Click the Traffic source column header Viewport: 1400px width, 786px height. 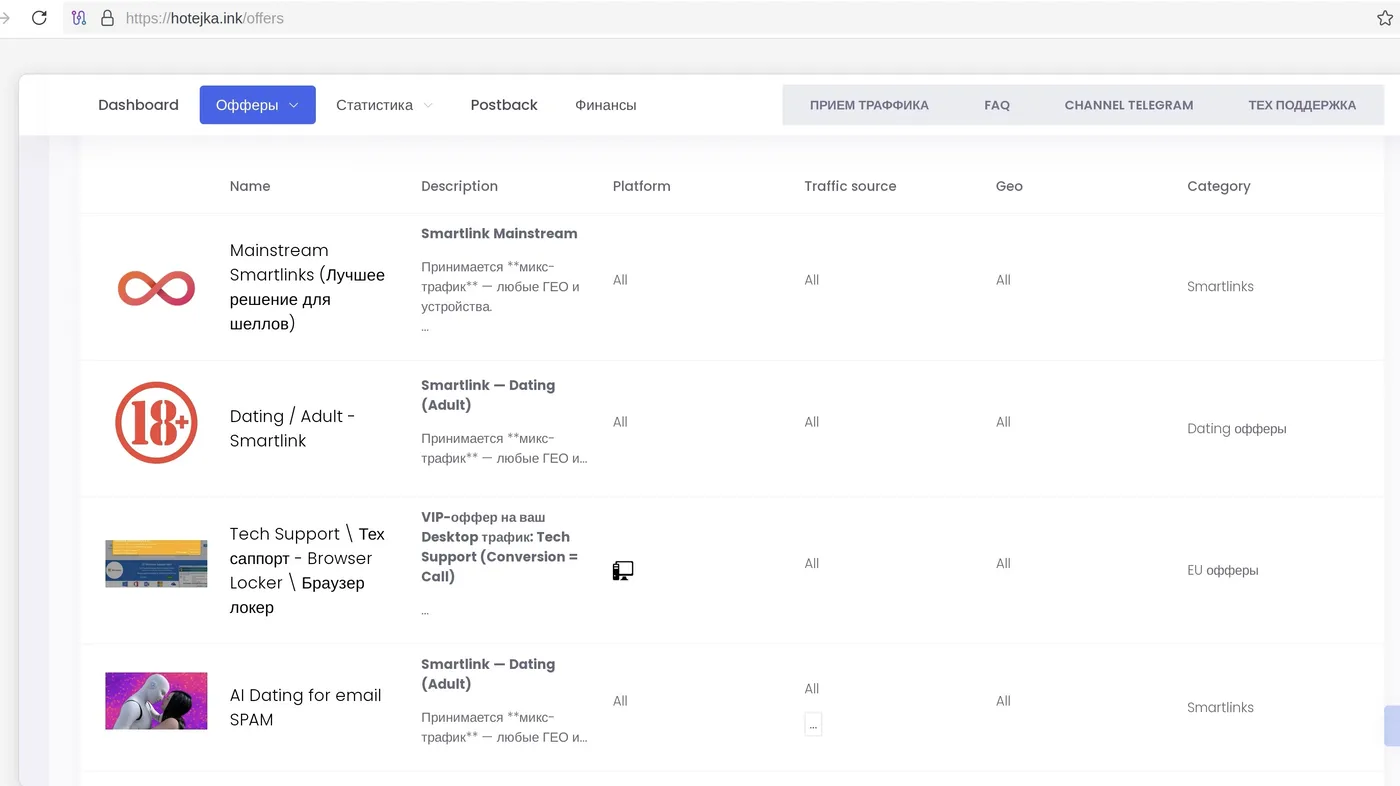coord(850,186)
